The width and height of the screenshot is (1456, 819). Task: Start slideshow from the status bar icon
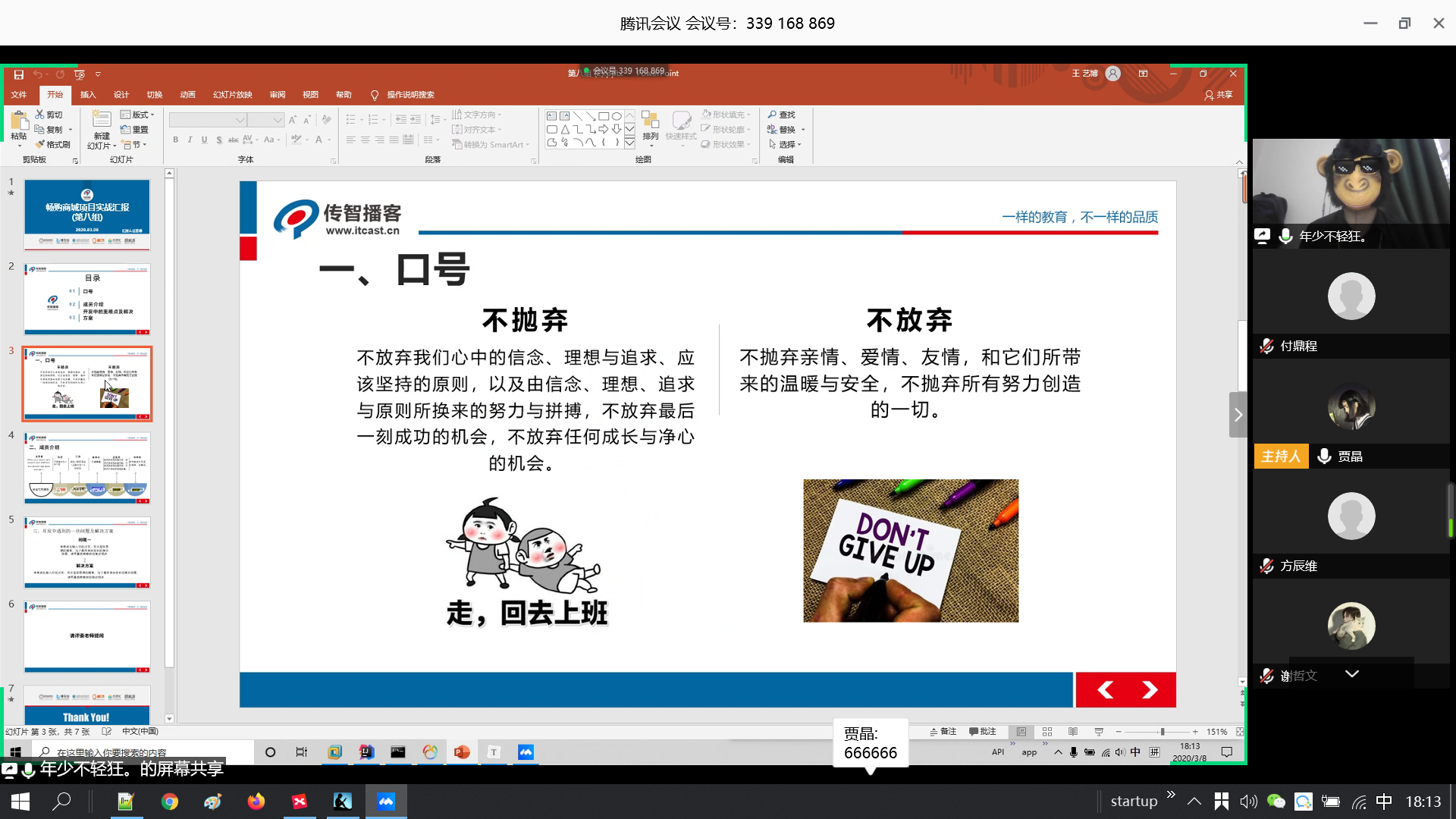click(x=1099, y=732)
